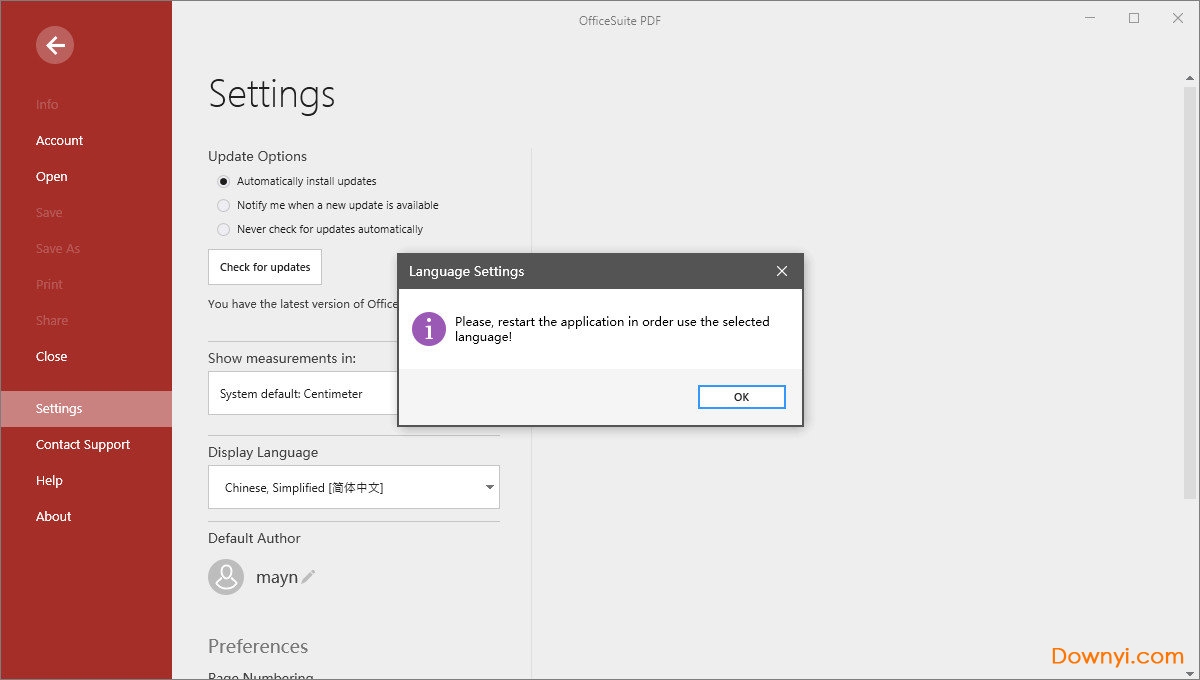Choose Never check for updates automatically
This screenshot has height=680, width=1200.
(224, 230)
